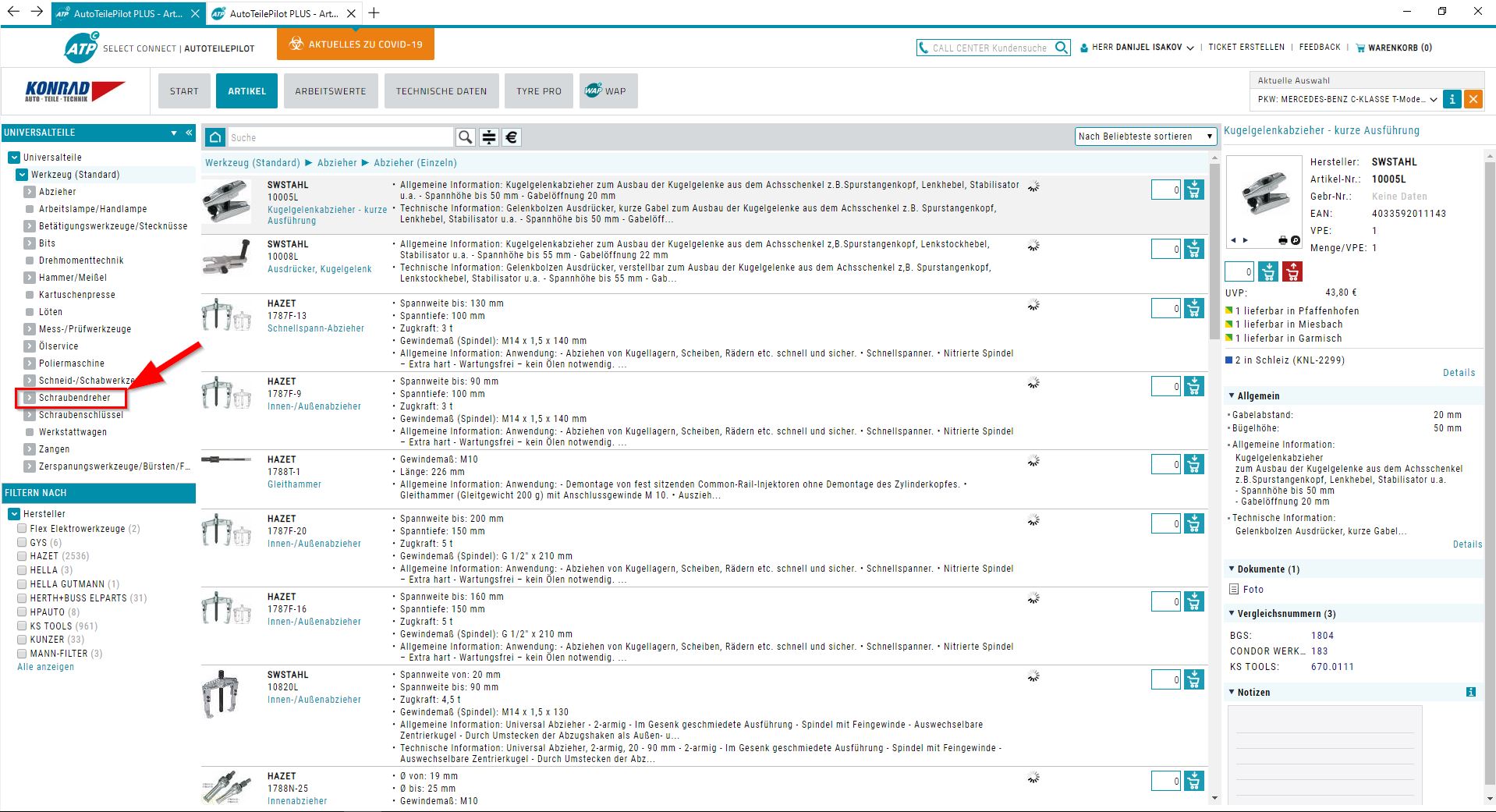Check the HELLA manufacturer filter

pyautogui.click(x=22, y=569)
